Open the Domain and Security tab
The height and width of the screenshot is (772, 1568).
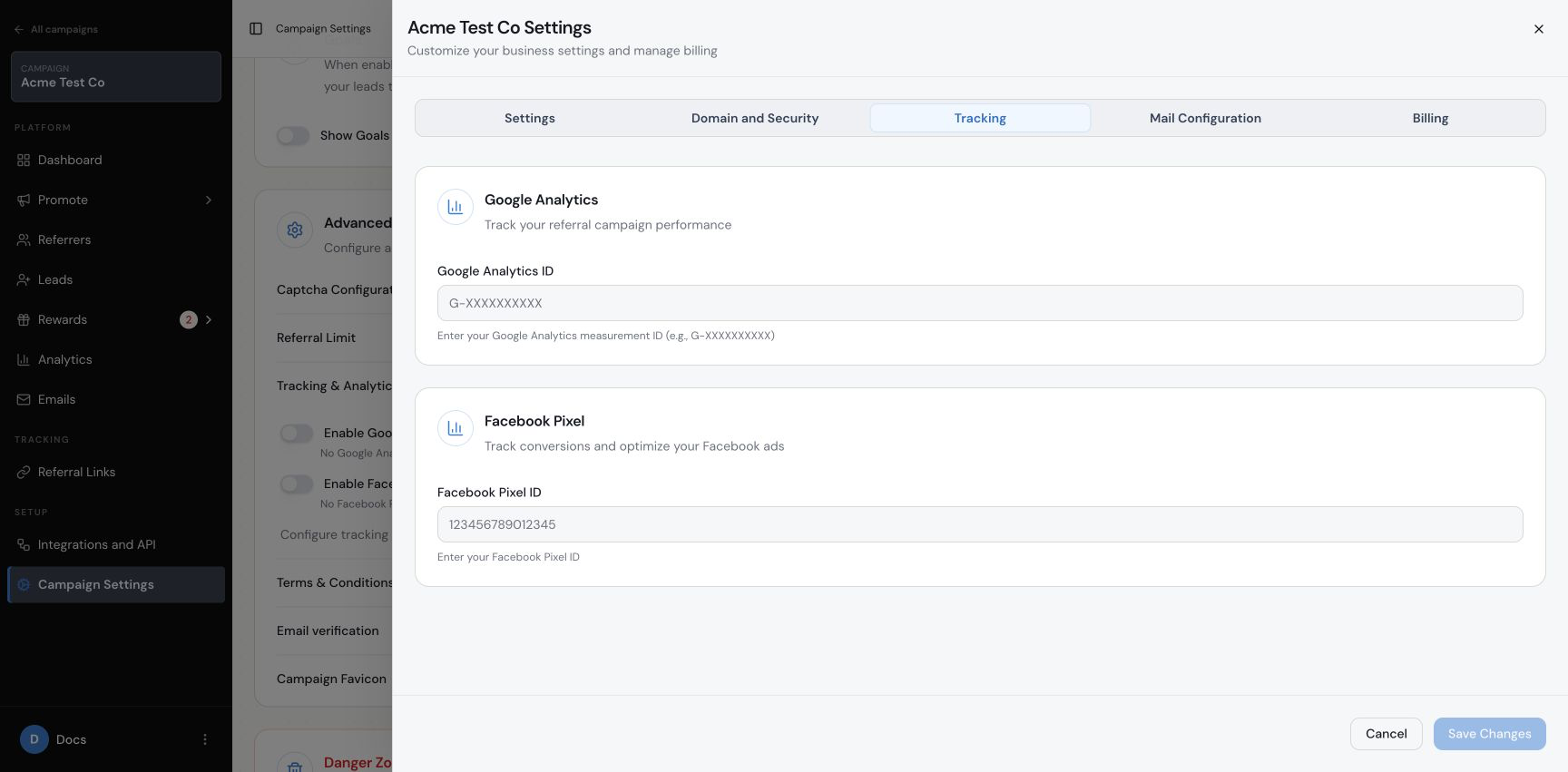pyautogui.click(x=754, y=118)
